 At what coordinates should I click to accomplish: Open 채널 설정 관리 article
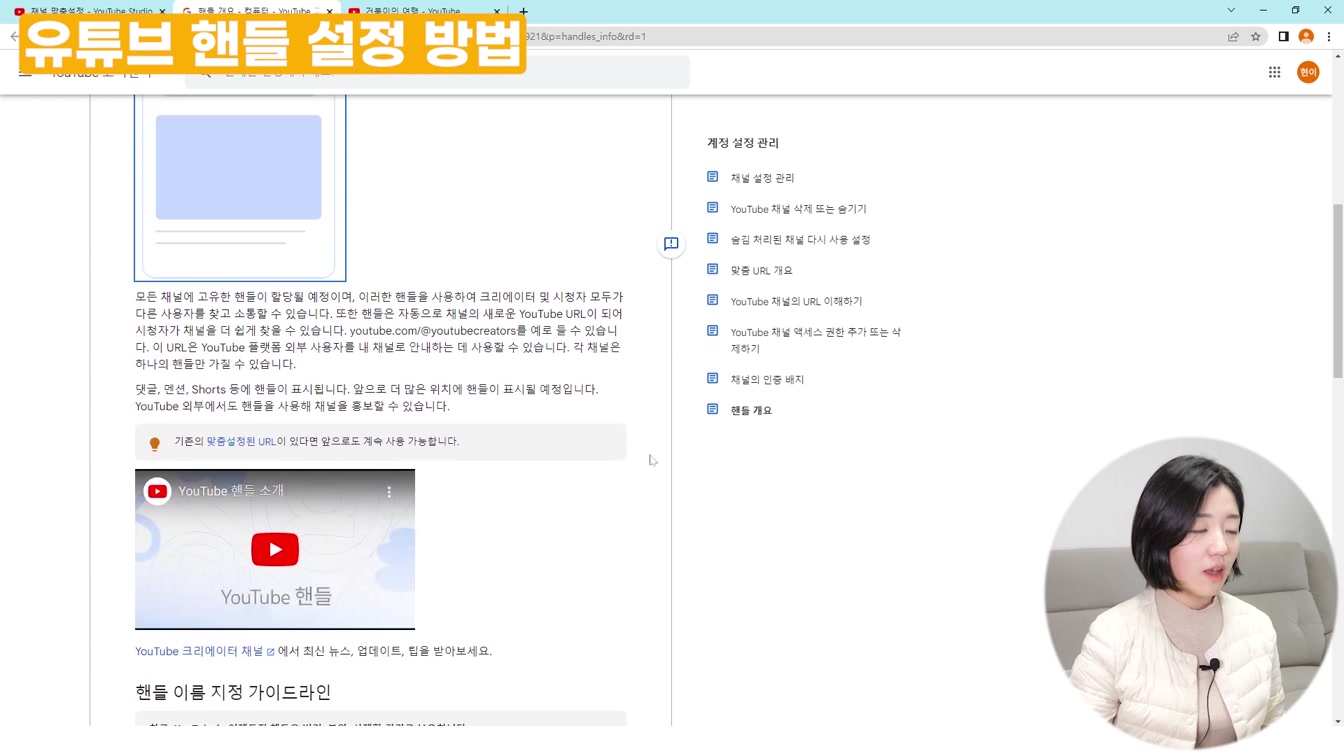point(762,178)
